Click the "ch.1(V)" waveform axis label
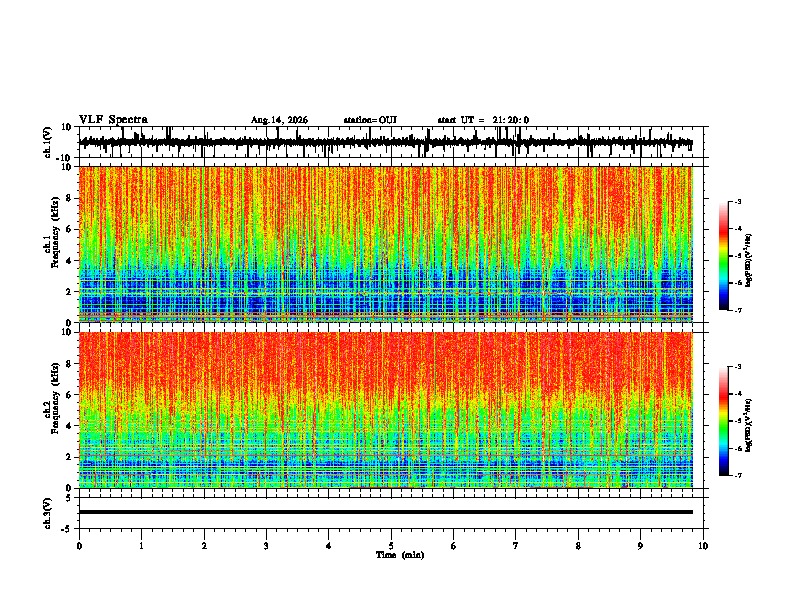792x612 pixels. [x=48, y=142]
